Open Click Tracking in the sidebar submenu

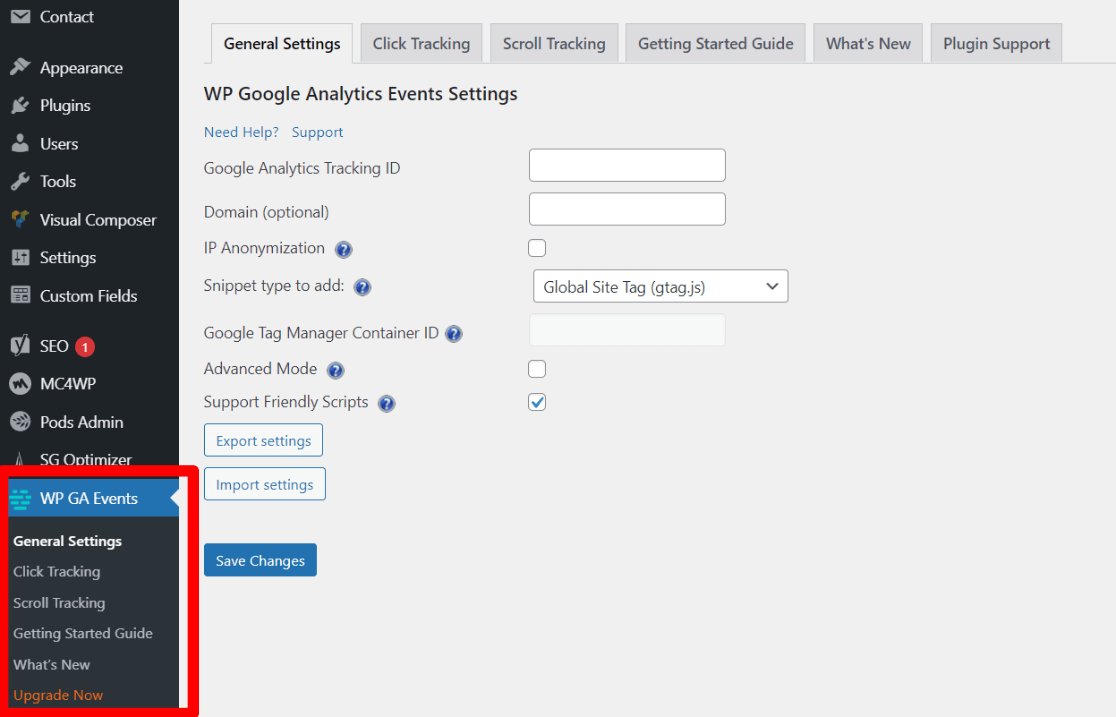tap(57, 572)
